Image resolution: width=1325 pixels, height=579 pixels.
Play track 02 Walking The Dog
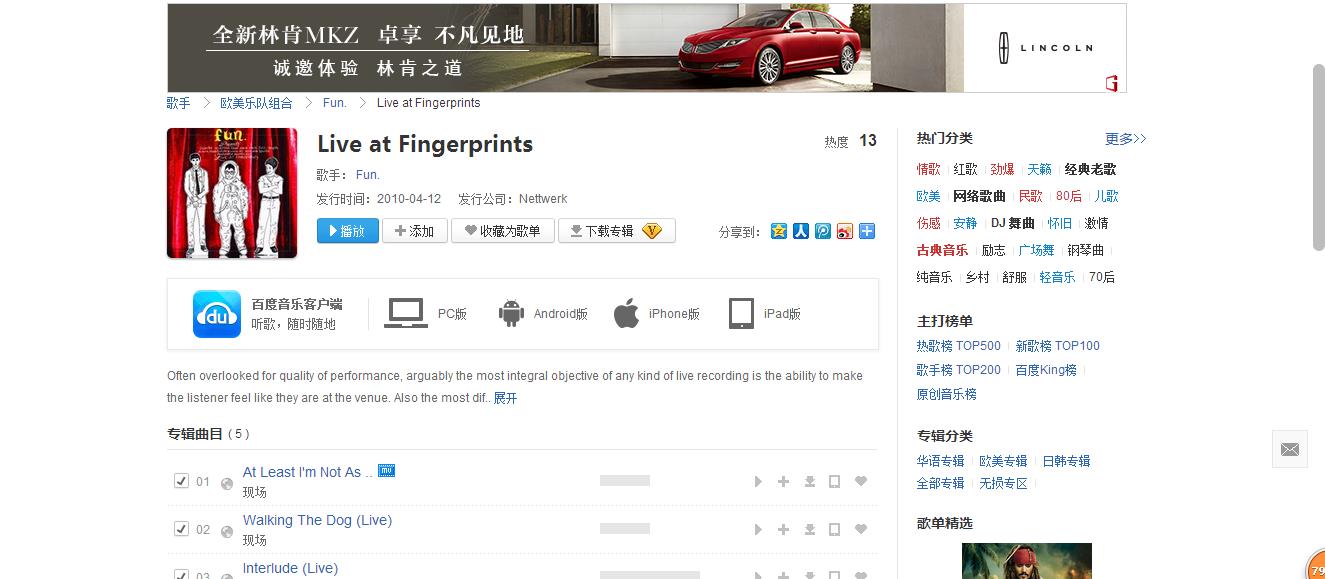(x=758, y=529)
